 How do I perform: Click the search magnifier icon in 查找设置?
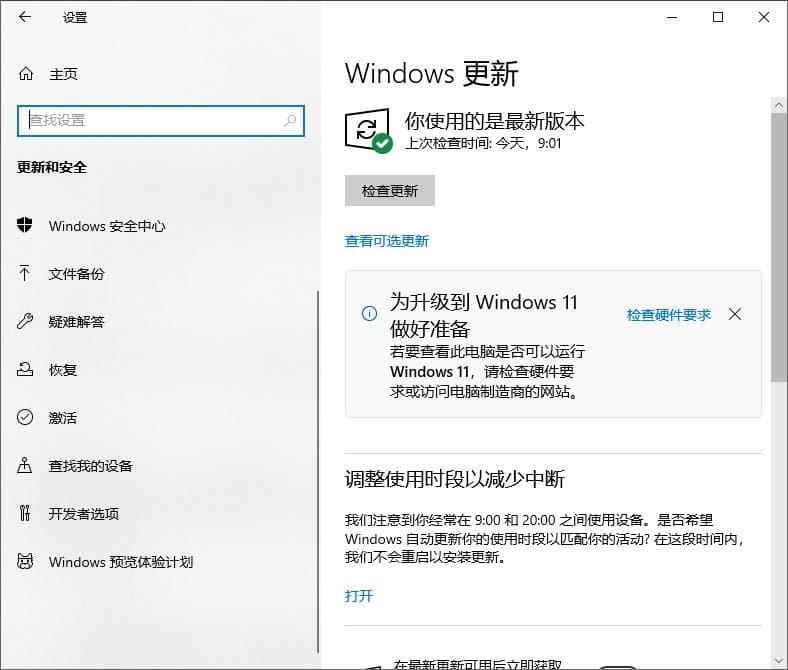tap(290, 121)
